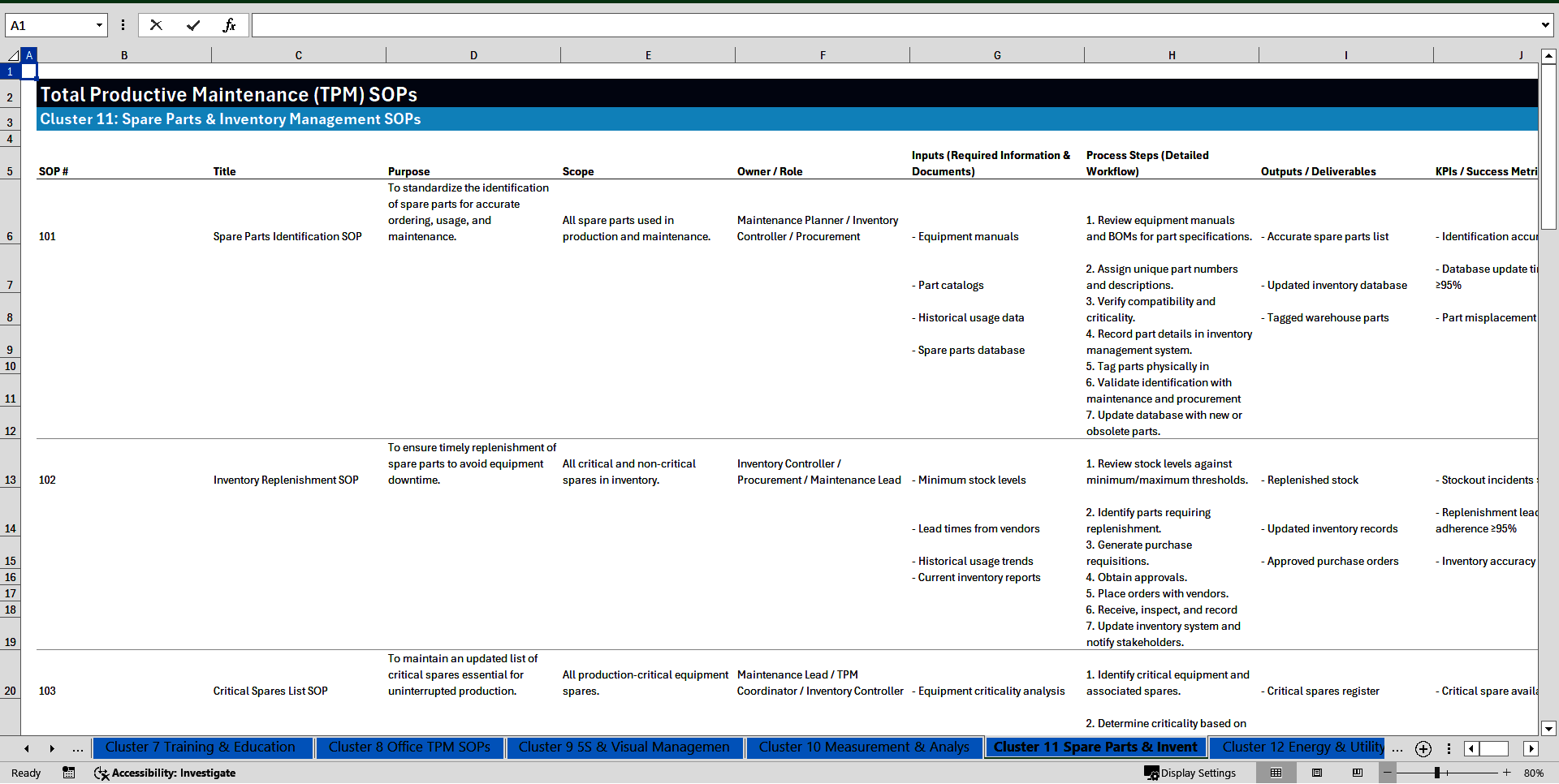Image resolution: width=1559 pixels, height=784 pixels.
Task: Switch to the Cluster 8 Office TPM SOPs tab
Action: click(409, 747)
